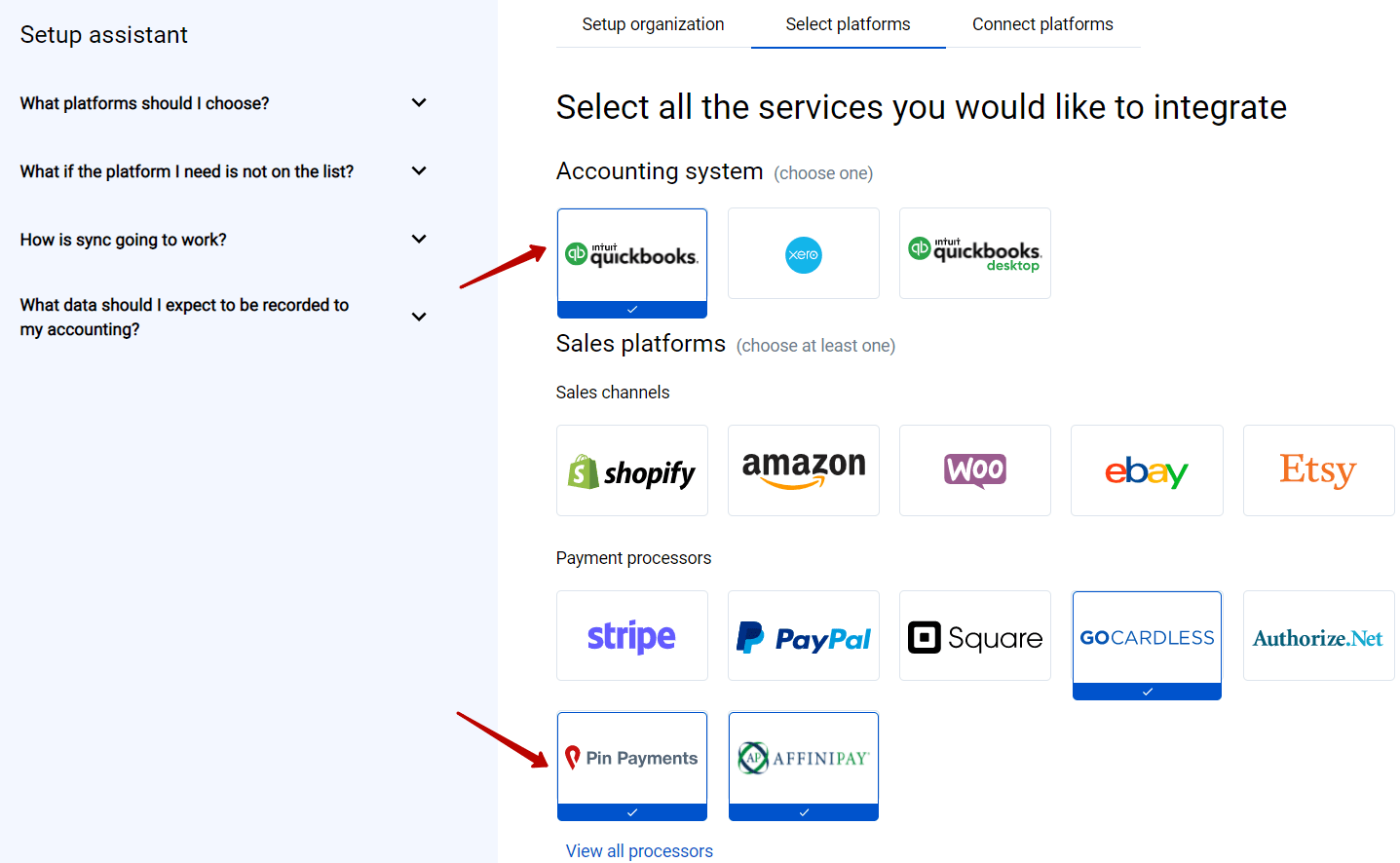Select WooCommerce as a sales channel
Screen dimensions: 1400x863
pyautogui.click(x=974, y=470)
